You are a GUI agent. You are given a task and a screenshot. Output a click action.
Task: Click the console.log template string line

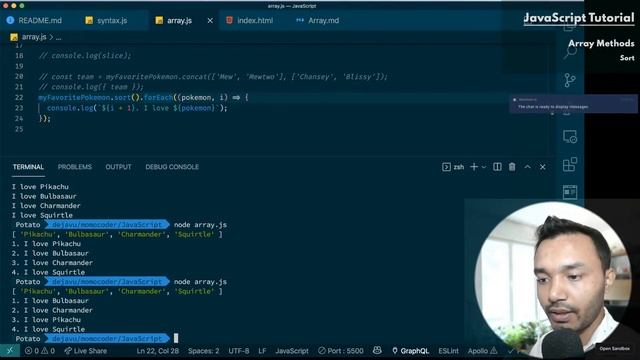coord(137,108)
